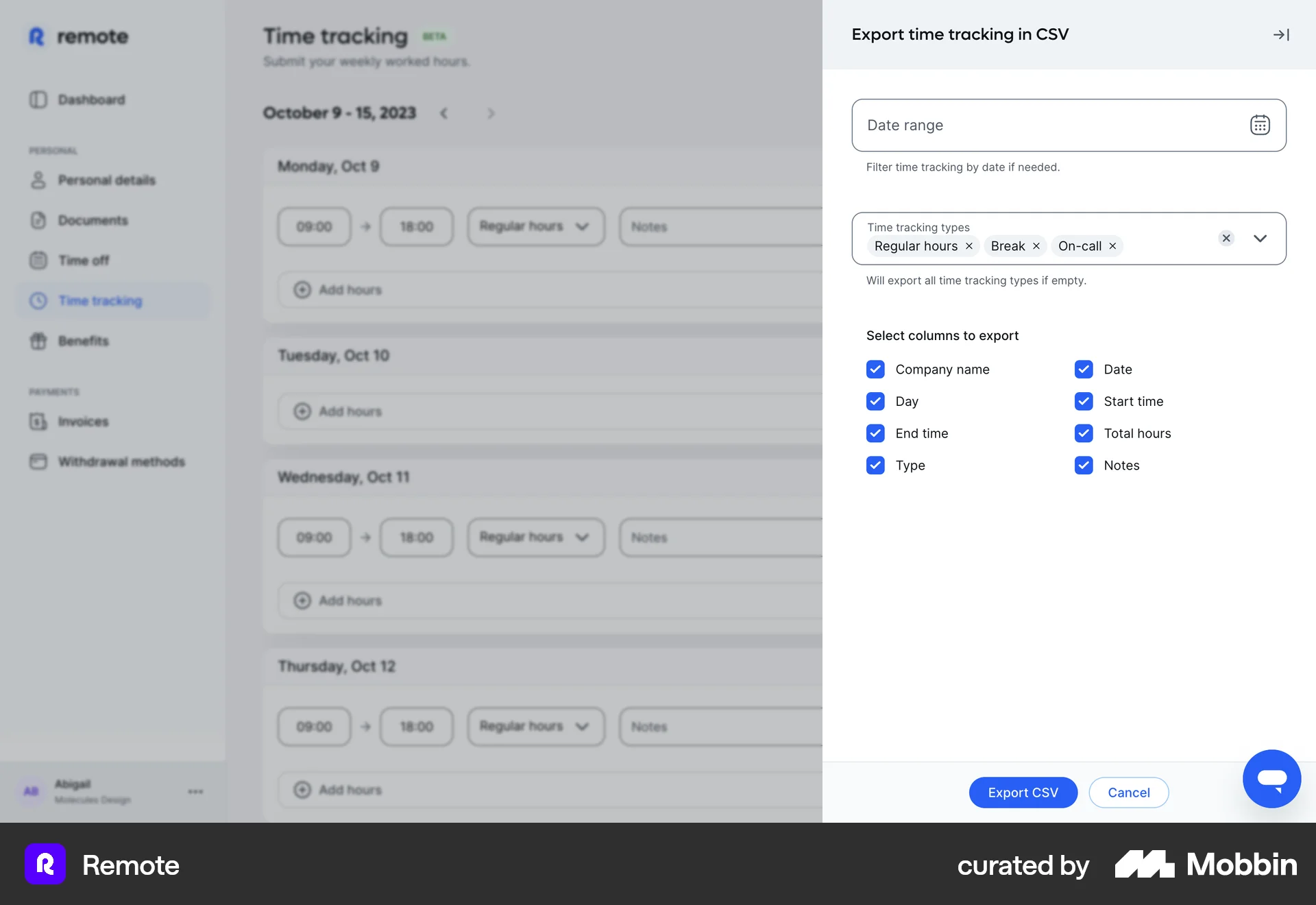The image size is (1316, 905).
Task: Select Personal details in the sidebar
Action: coord(38,180)
